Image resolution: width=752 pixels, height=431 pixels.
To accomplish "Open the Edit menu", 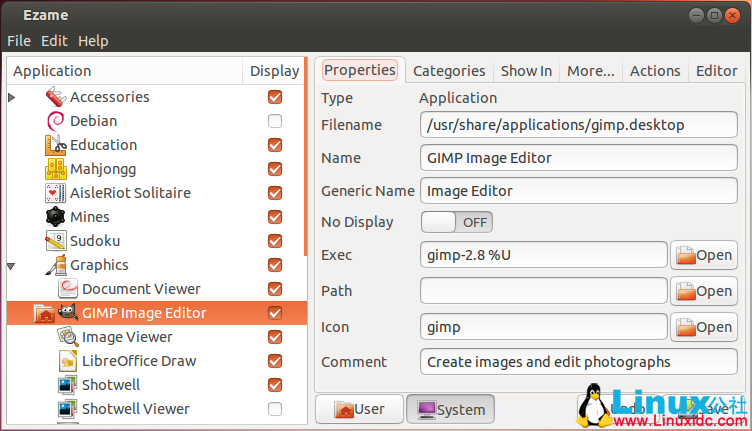I will (x=53, y=41).
